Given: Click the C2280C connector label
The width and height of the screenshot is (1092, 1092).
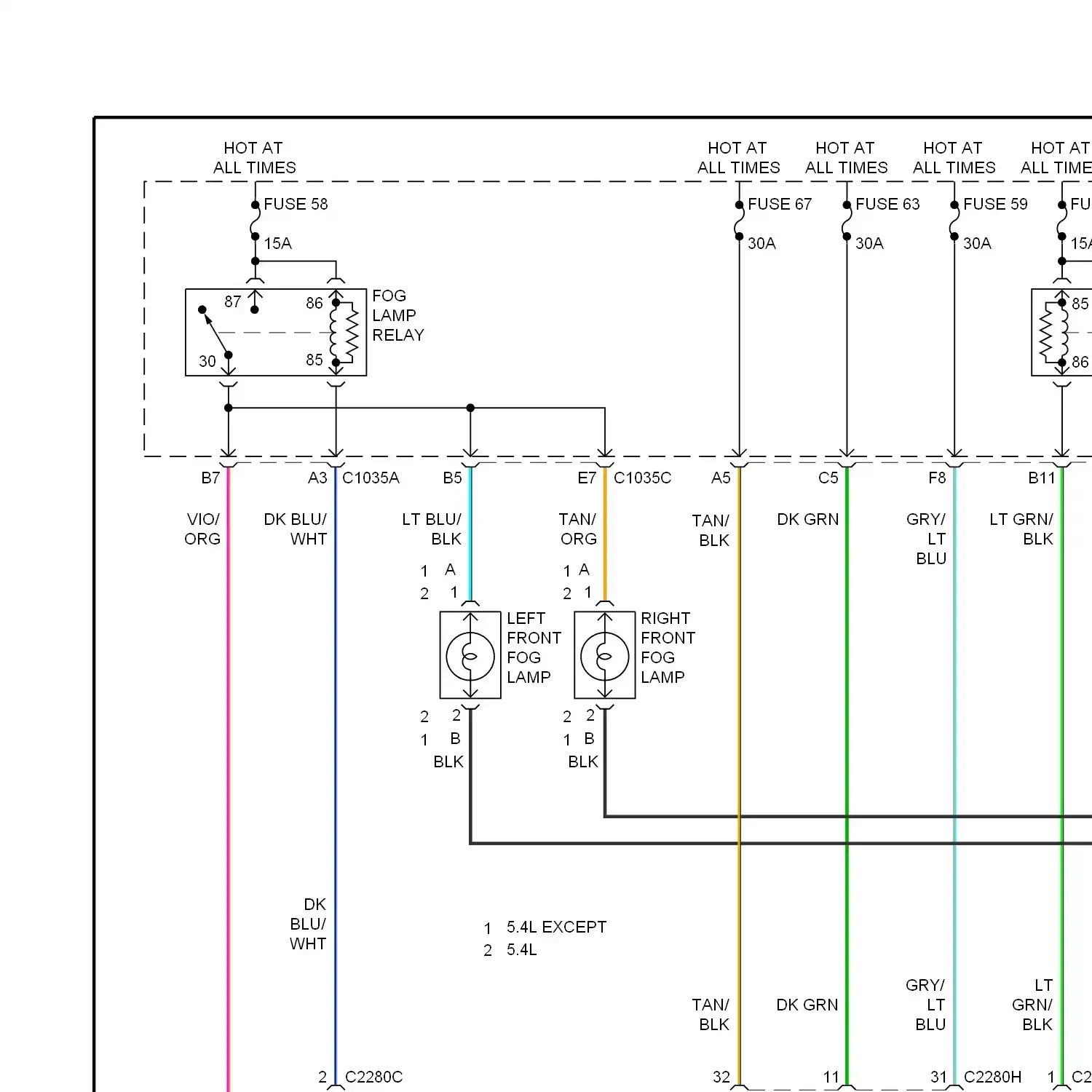Looking at the screenshot, I should [x=373, y=1077].
